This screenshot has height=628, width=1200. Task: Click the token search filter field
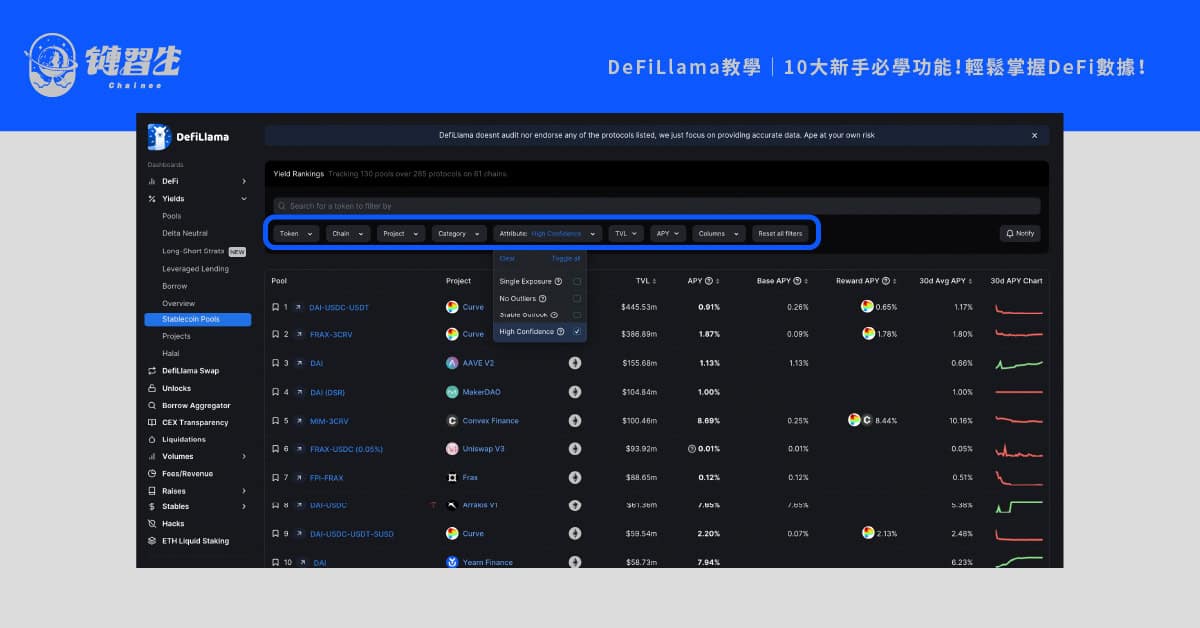point(657,206)
